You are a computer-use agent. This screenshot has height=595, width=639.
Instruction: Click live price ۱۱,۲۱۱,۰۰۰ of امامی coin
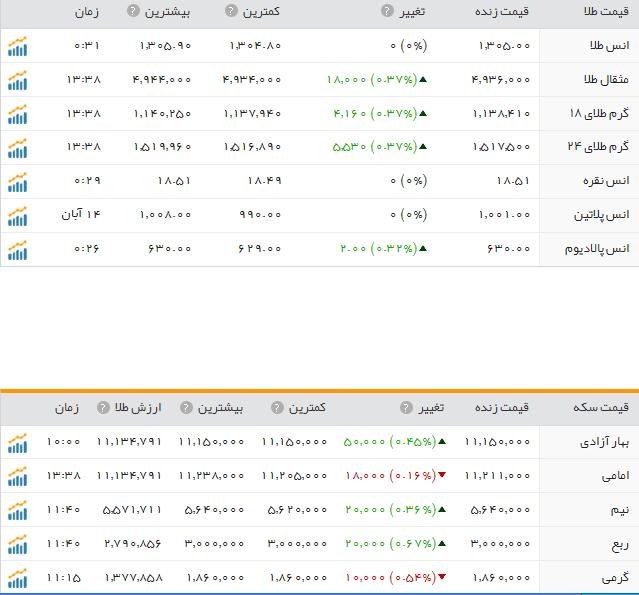point(498,476)
